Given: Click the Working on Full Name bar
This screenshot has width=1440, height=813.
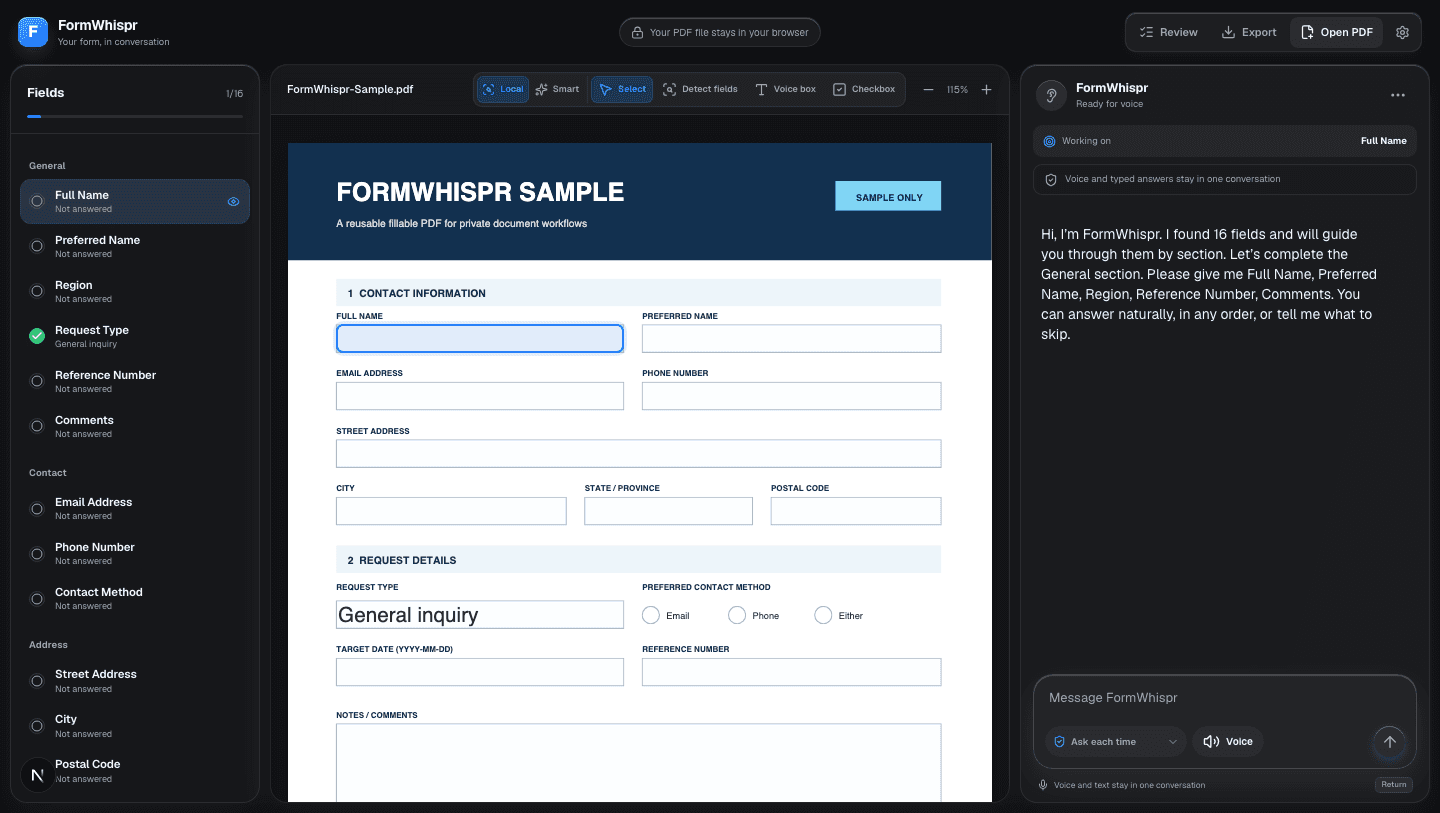Looking at the screenshot, I should click(x=1225, y=141).
